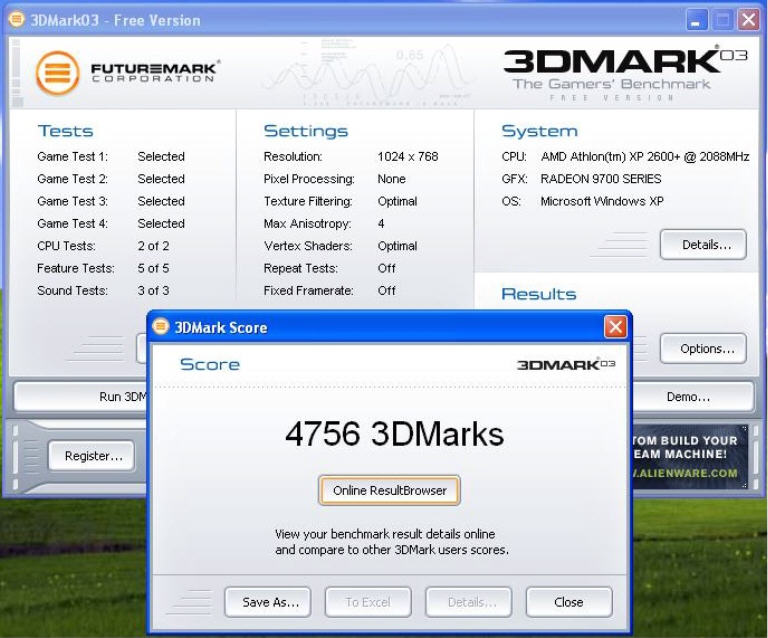Click the 'Results' section heading
Image resolution: width=768 pixels, height=638 pixels.
tap(539, 294)
